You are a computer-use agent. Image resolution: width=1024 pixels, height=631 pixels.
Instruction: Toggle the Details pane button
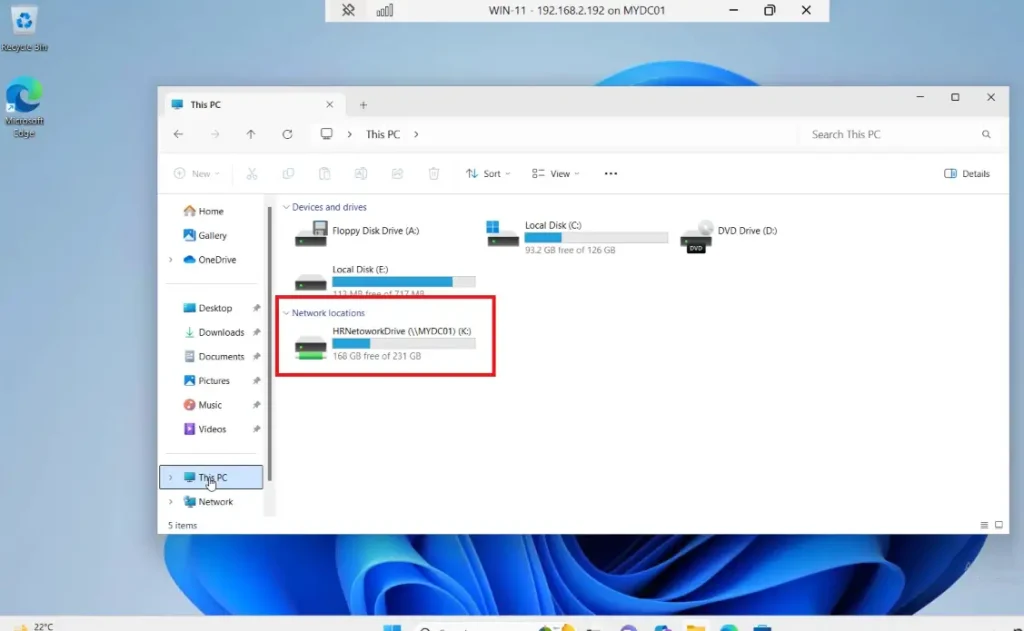click(x=967, y=173)
